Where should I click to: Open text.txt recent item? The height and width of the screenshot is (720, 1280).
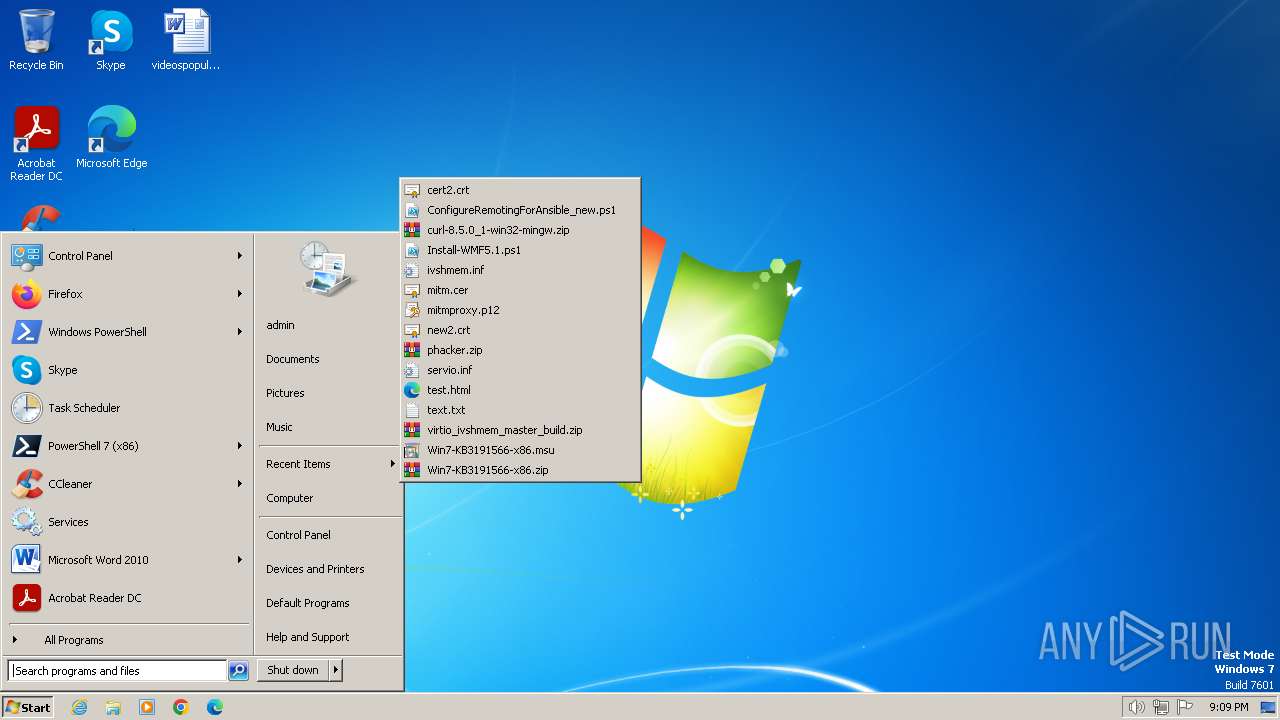pyautogui.click(x=519, y=410)
